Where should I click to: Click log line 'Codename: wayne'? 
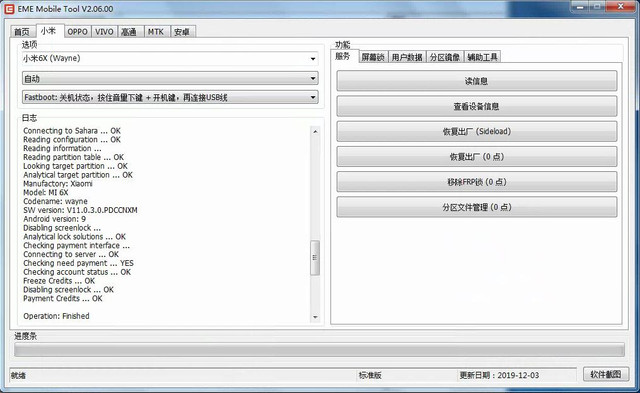pyautogui.click(x=56, y=201)
